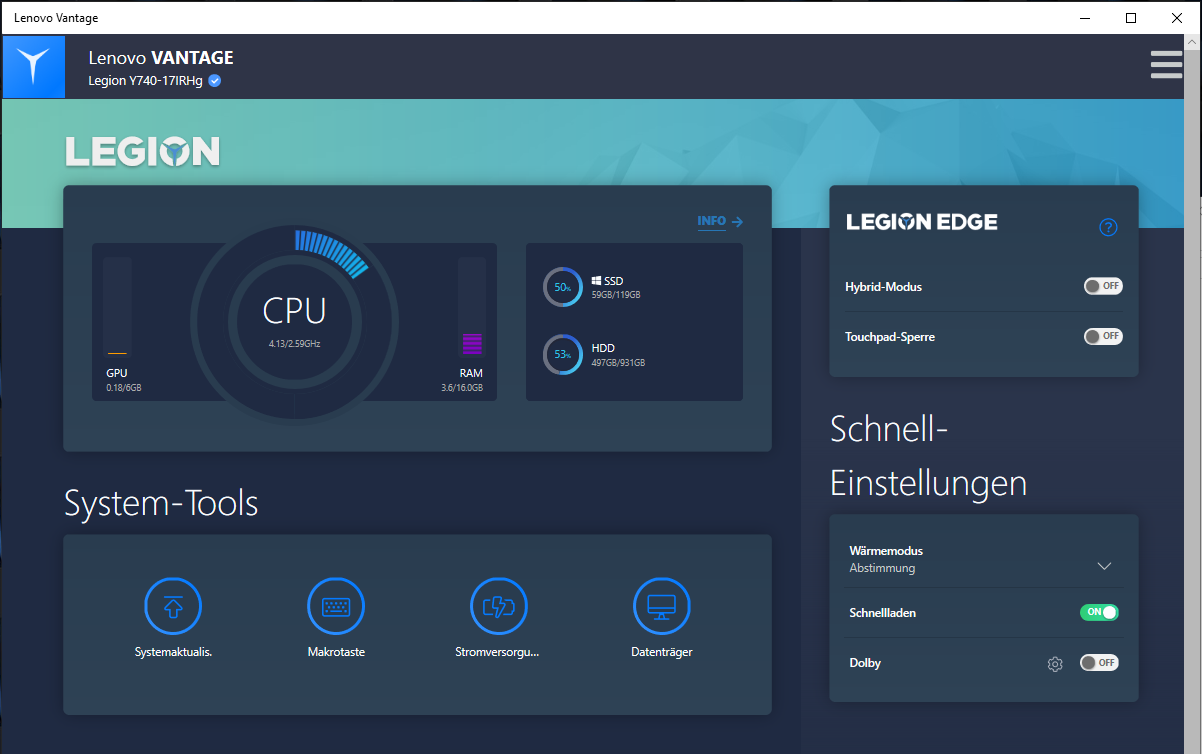The height and width of the screenshot is (754, 1202).
Task: Turn off Schnellladen switch
Action: 1099,612
